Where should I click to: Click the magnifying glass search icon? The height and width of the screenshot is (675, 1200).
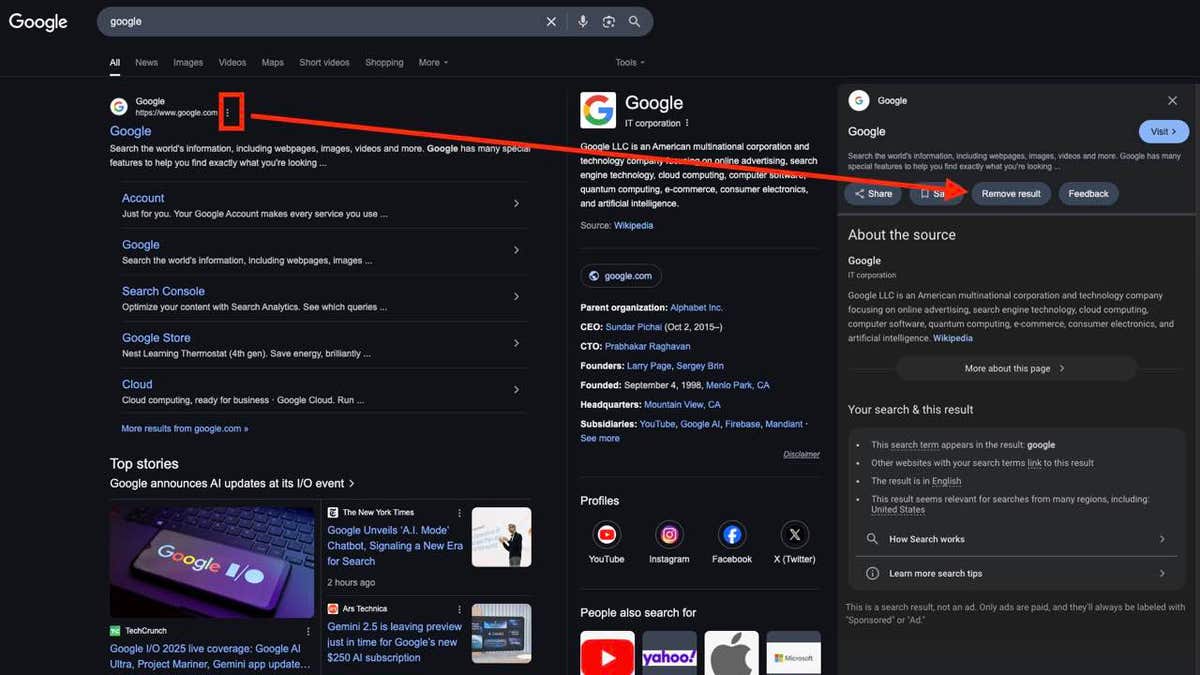pyautogui.click(x=634, y=22)
